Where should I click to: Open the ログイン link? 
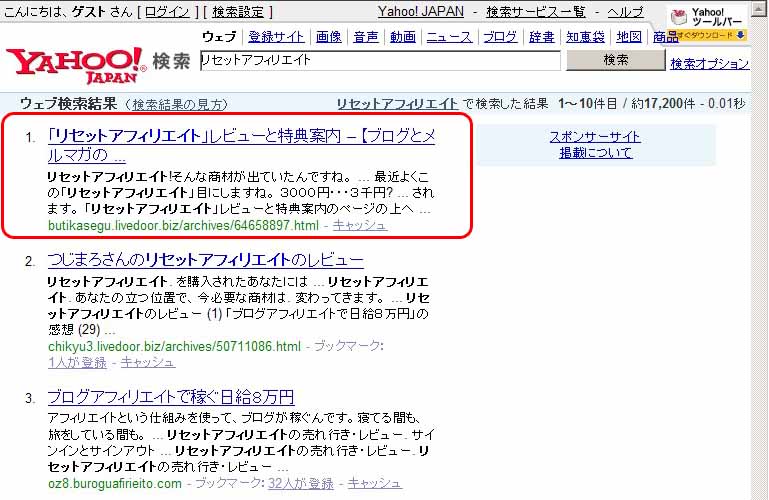pos(167,12)
